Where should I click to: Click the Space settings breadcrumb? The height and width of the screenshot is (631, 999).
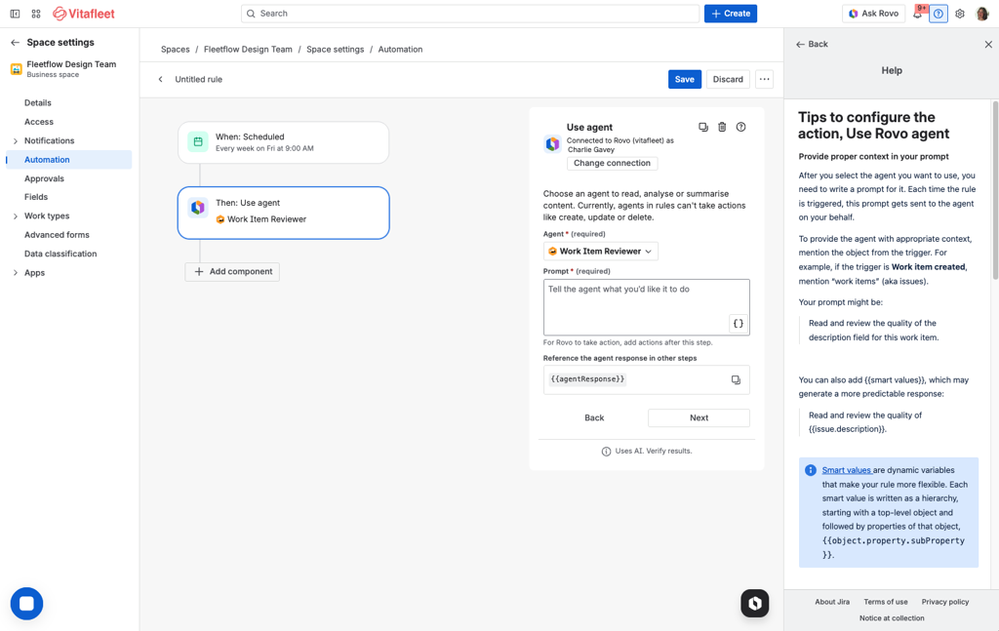pos(335,49)
